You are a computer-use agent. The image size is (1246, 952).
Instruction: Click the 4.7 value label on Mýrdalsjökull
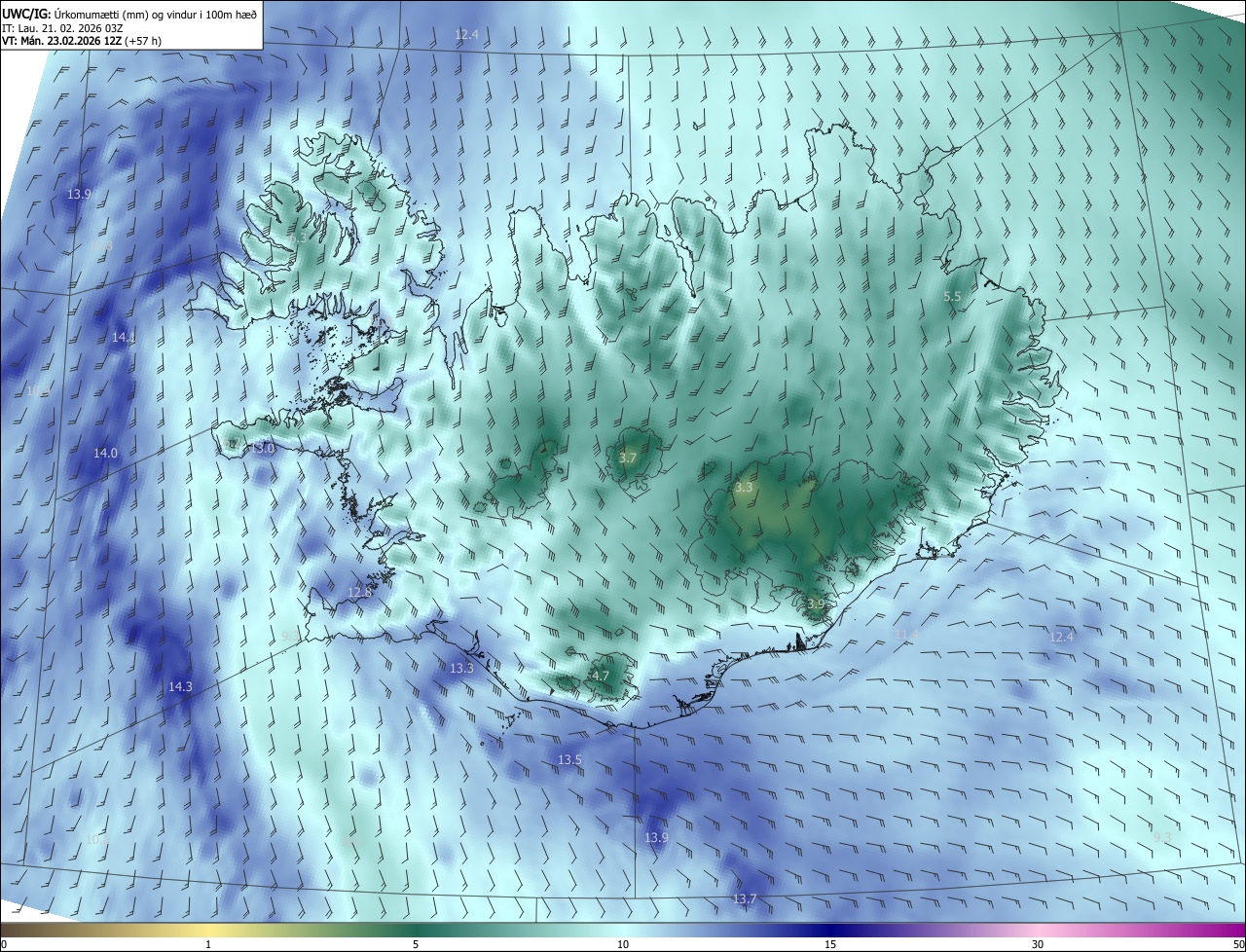(x=601, y=676)
